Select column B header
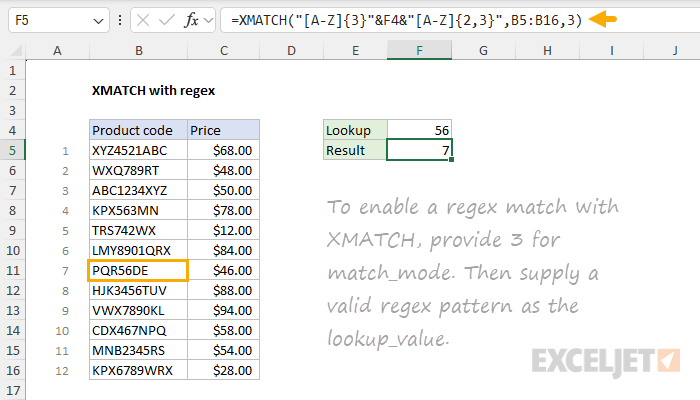The image size is (700, 400). coord(139,50)
